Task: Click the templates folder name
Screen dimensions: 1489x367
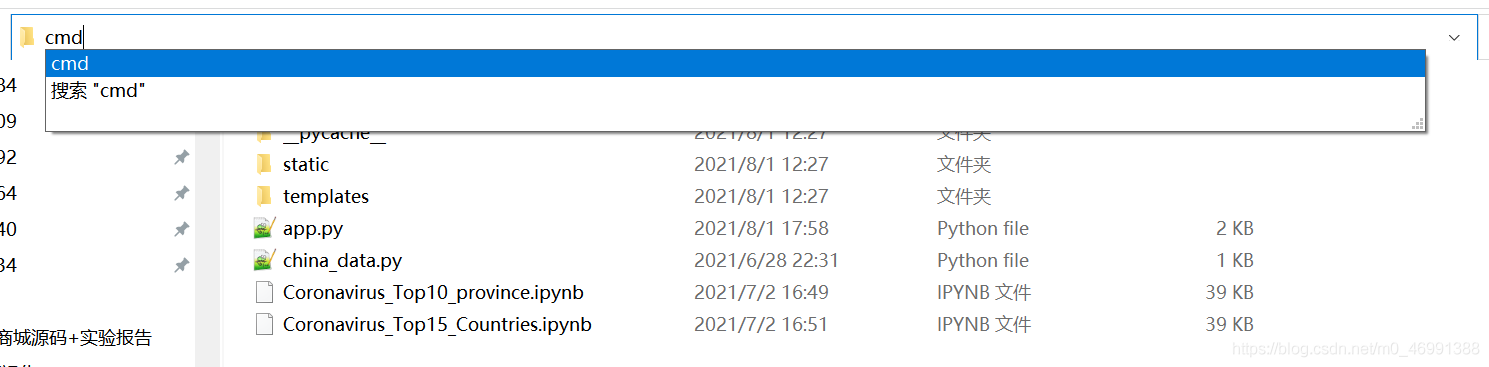Action: (326, 196)
